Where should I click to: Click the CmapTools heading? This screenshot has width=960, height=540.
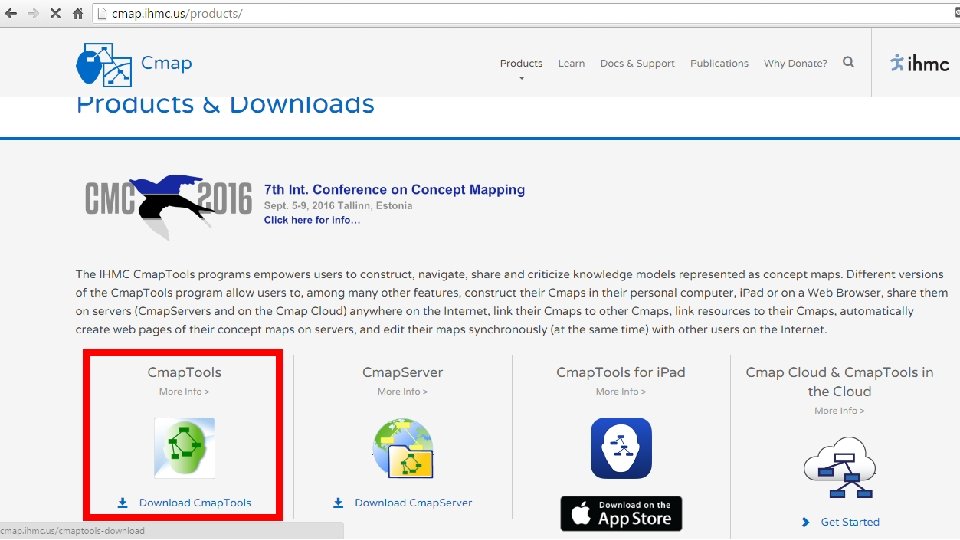click(x=184, y=372)
